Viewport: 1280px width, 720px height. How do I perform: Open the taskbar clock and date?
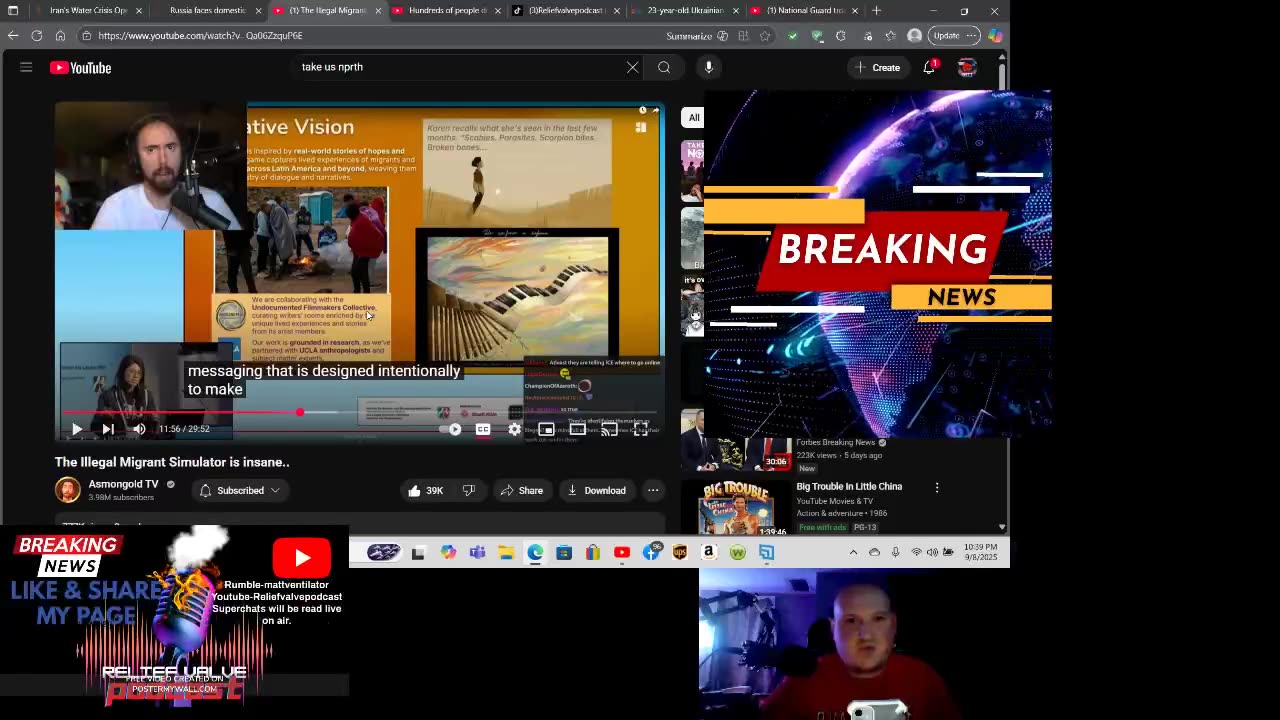point(981,552)
